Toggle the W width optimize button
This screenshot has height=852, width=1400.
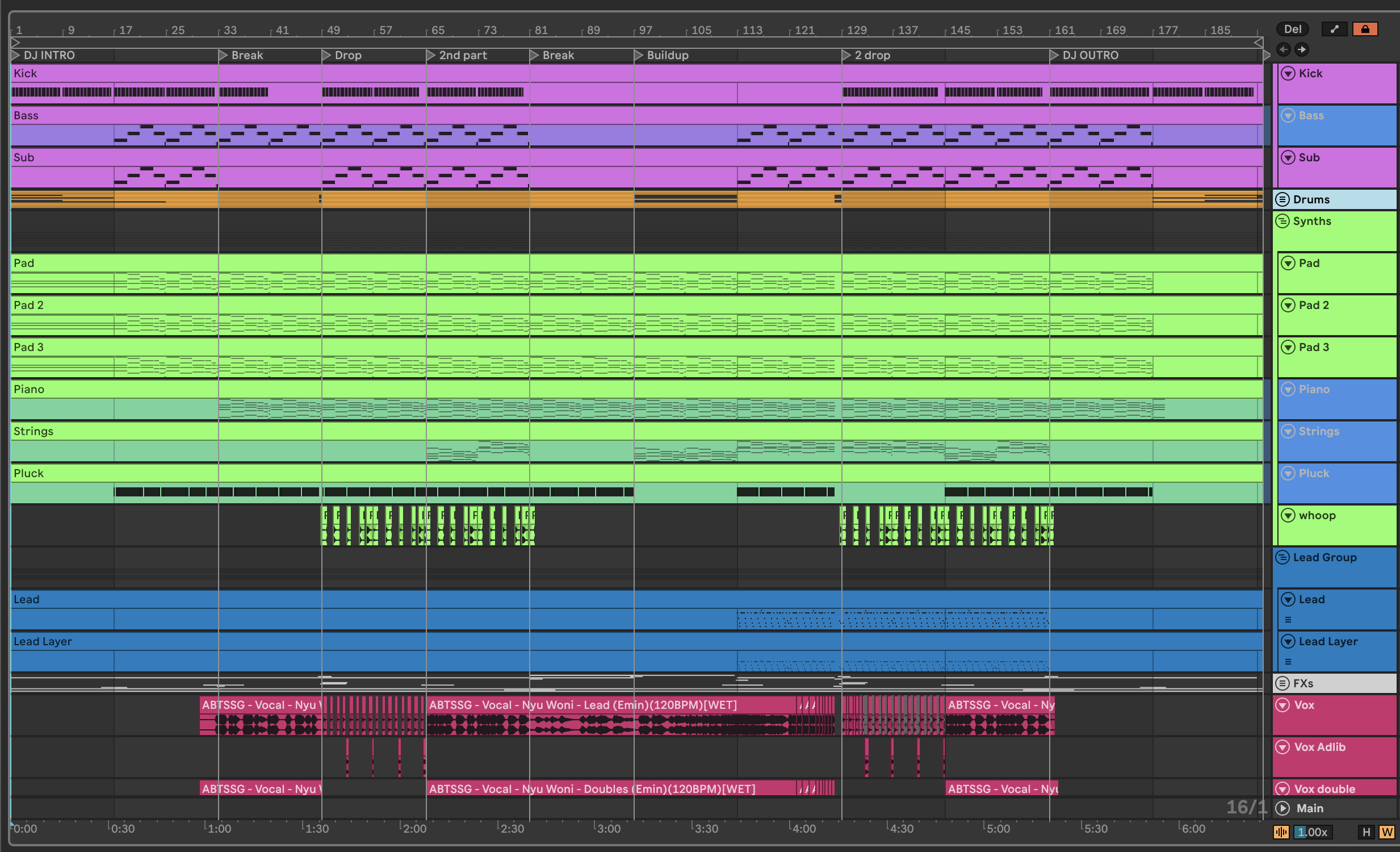pos(1386,832)
